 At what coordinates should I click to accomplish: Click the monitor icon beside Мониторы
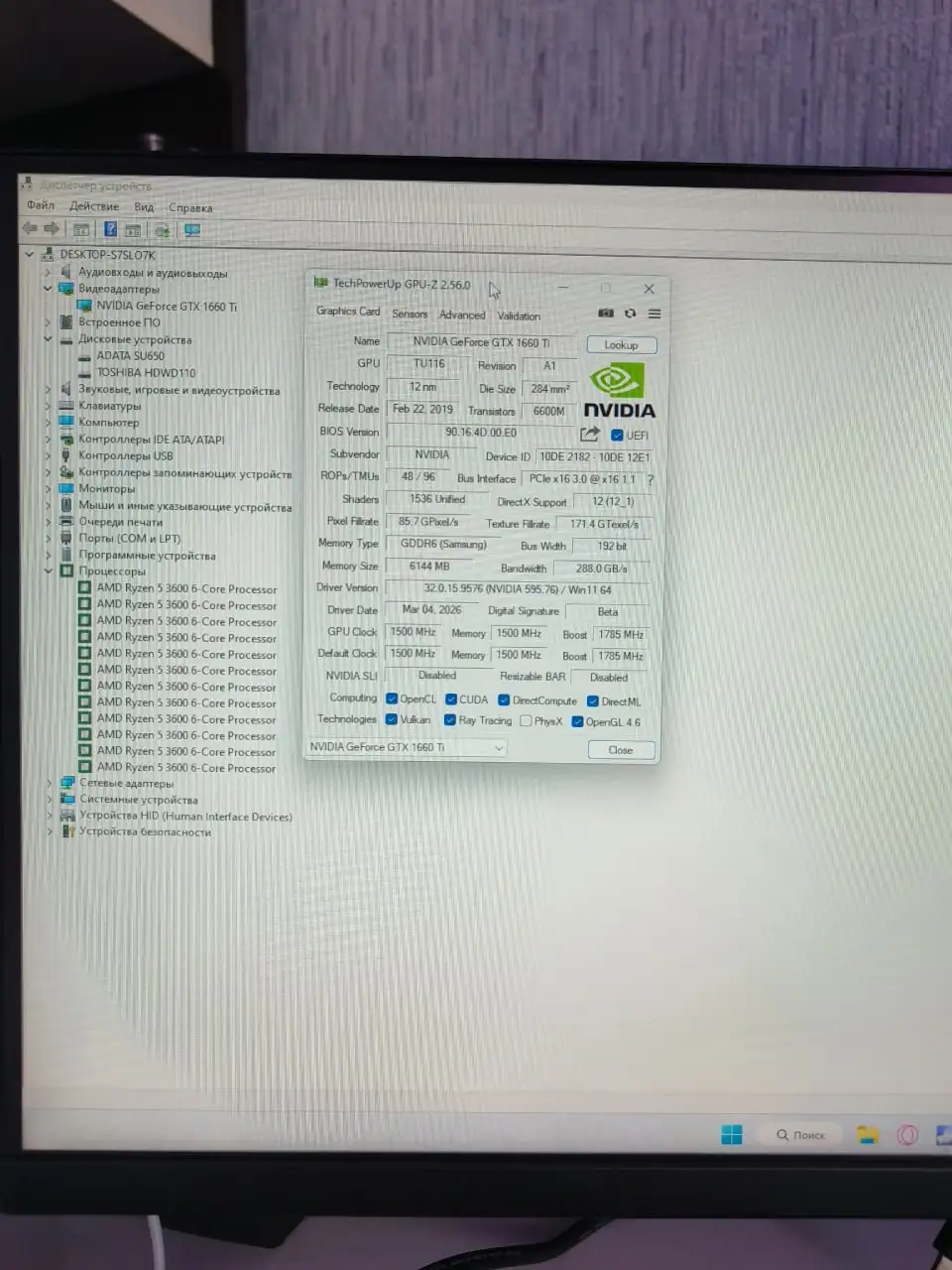(66, 488)
